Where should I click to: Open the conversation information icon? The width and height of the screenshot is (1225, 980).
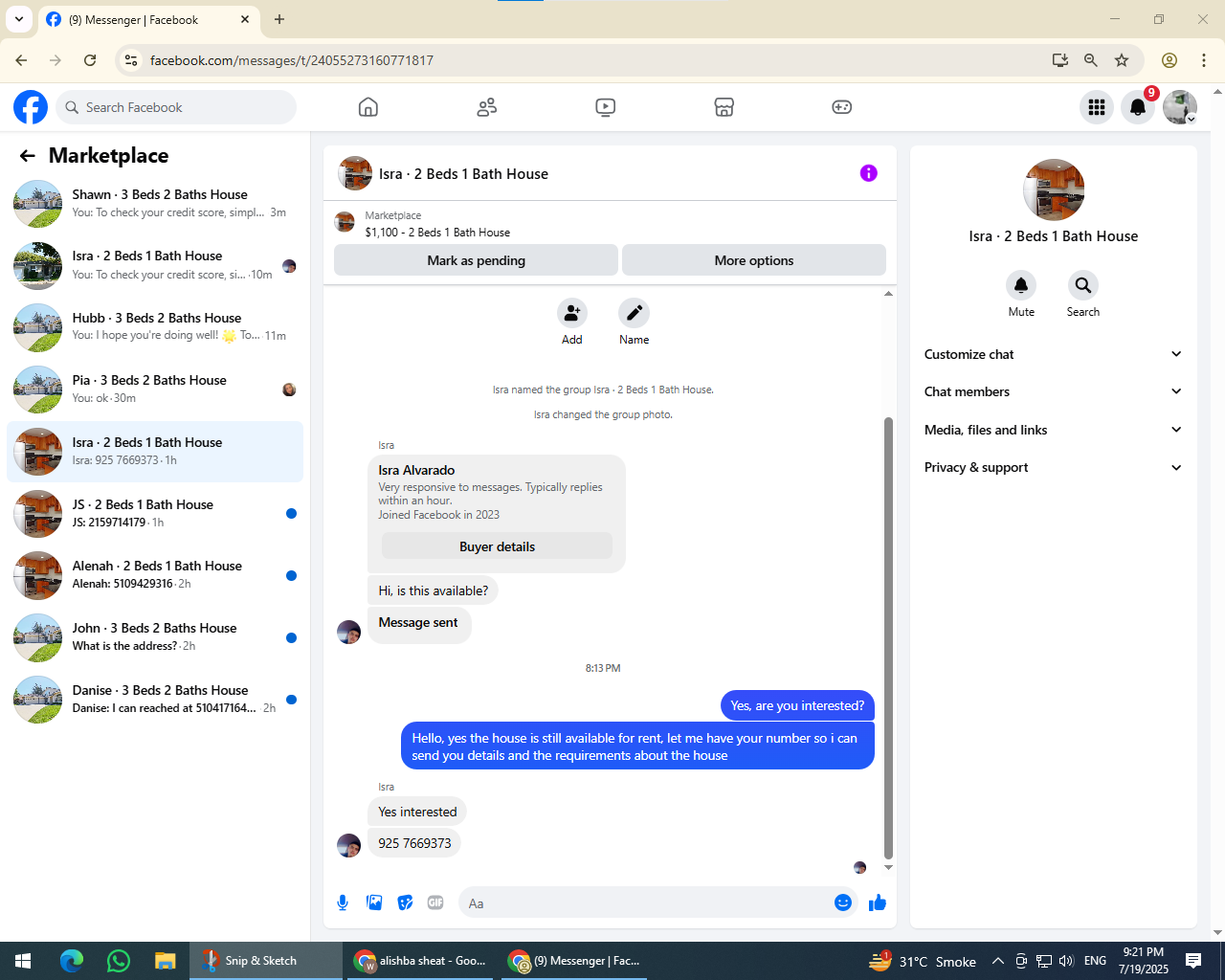(869, 173)
